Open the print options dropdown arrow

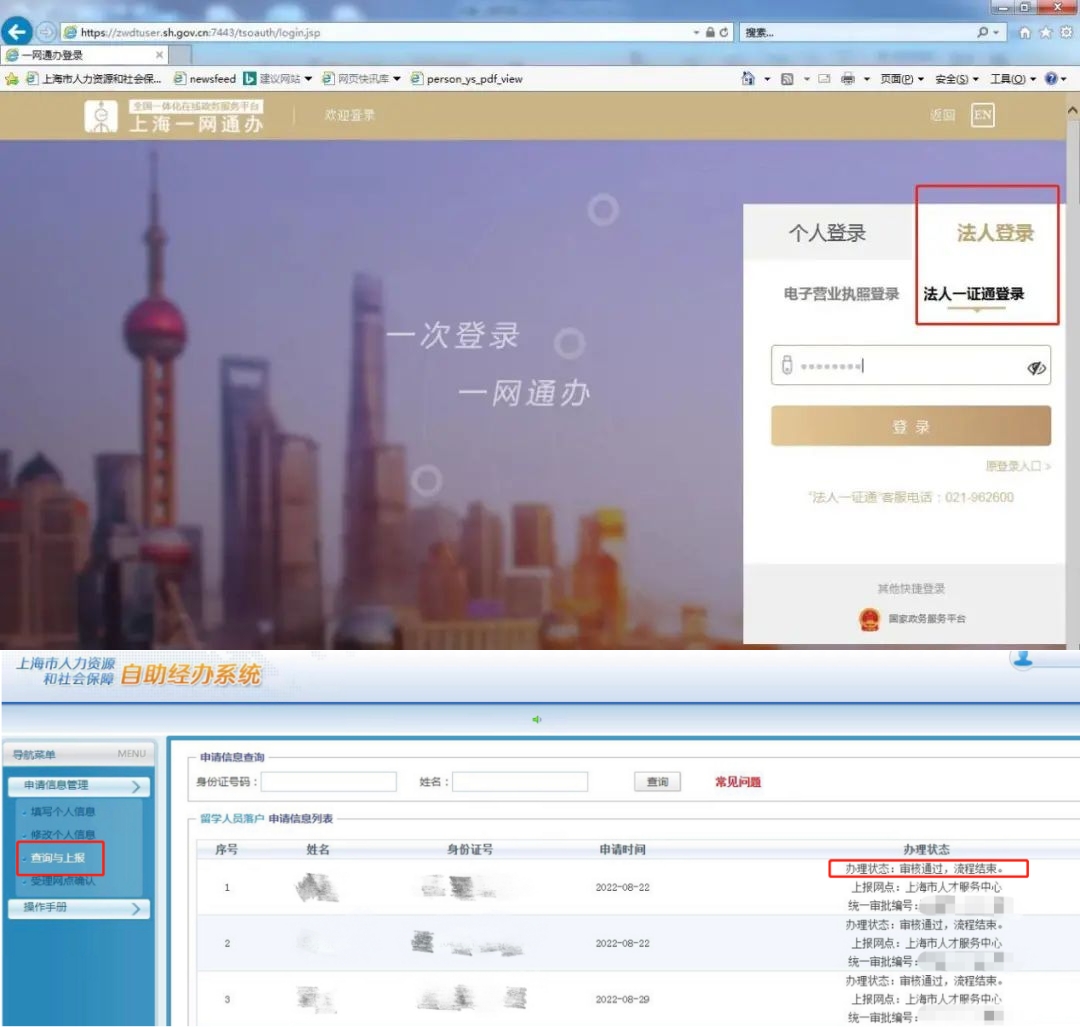(866, 79)
